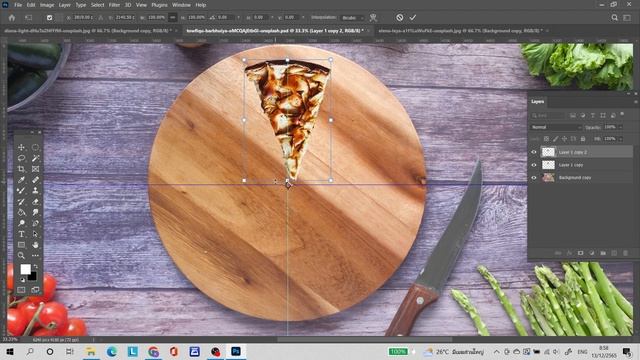Select the Lasso tool
Image resolution: width=640 pixels, height=360 pixels.
coord(21,158)
